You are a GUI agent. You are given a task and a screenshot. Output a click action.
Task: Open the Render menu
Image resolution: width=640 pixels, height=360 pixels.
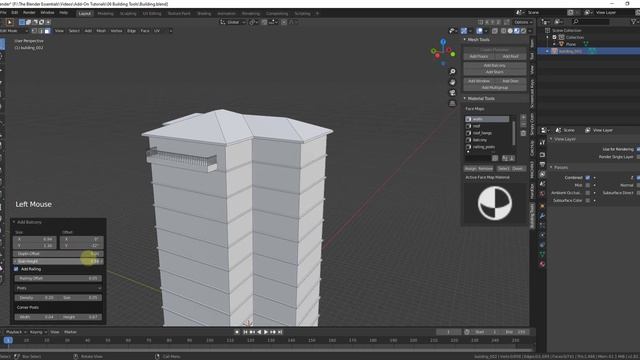tap(29, 13)
